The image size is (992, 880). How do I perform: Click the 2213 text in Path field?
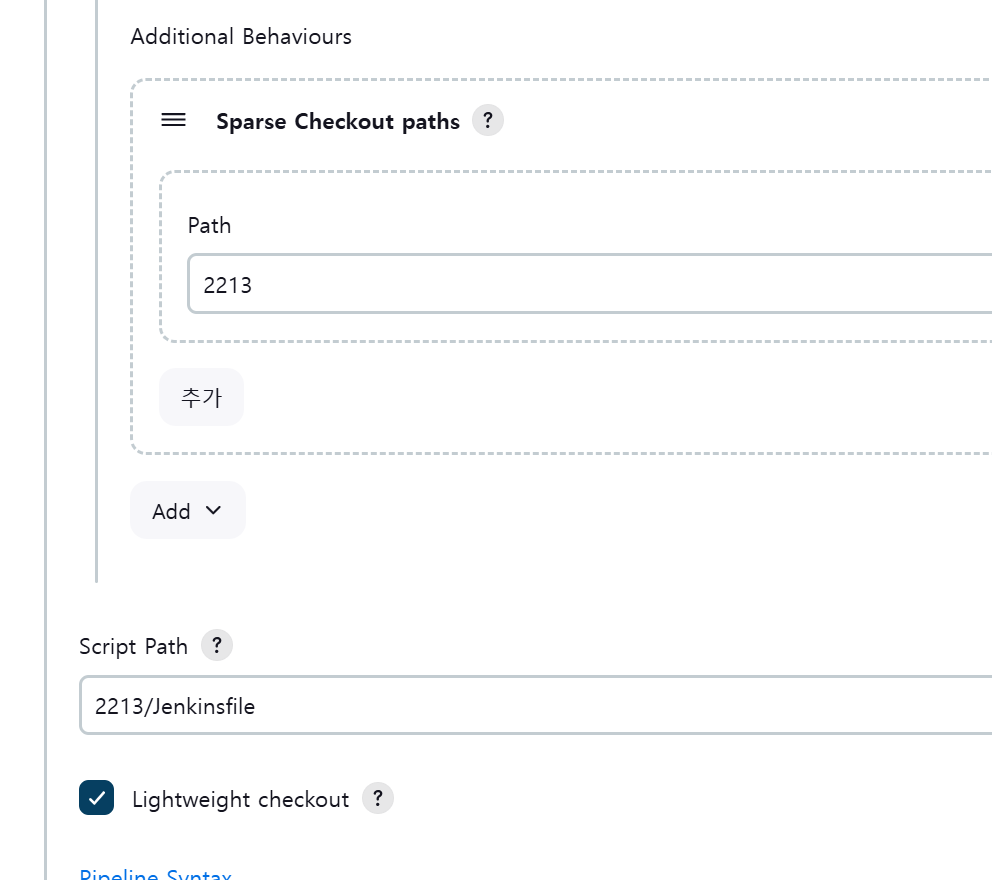point(228,285)
